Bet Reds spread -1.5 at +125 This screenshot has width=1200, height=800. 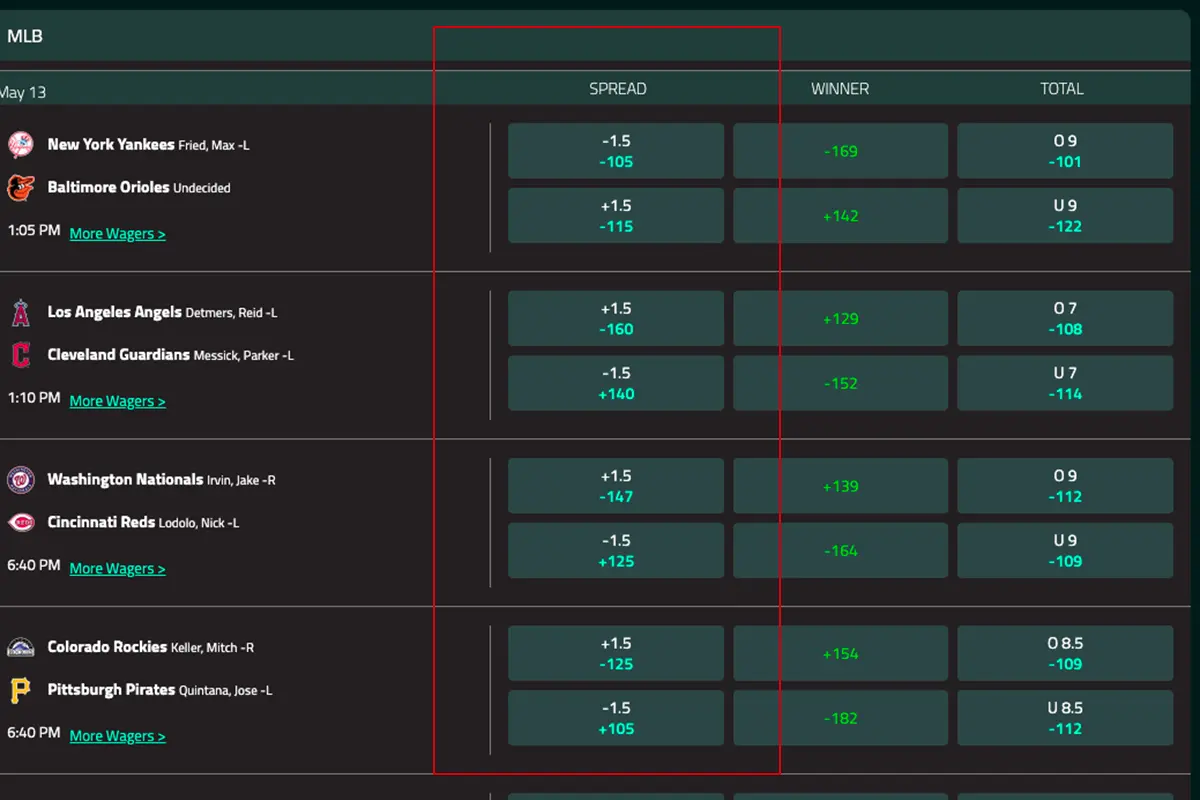(x=616, y=551)
